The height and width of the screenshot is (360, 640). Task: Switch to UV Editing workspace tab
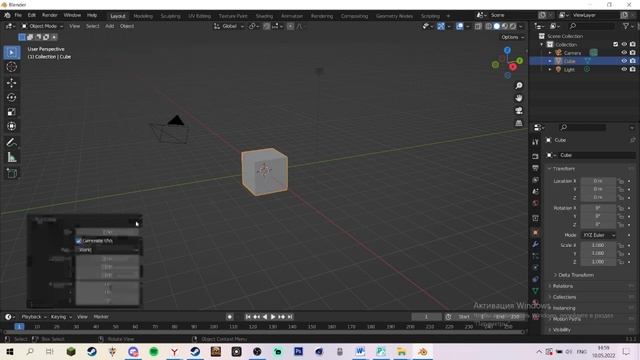click(x=200, y=16)
